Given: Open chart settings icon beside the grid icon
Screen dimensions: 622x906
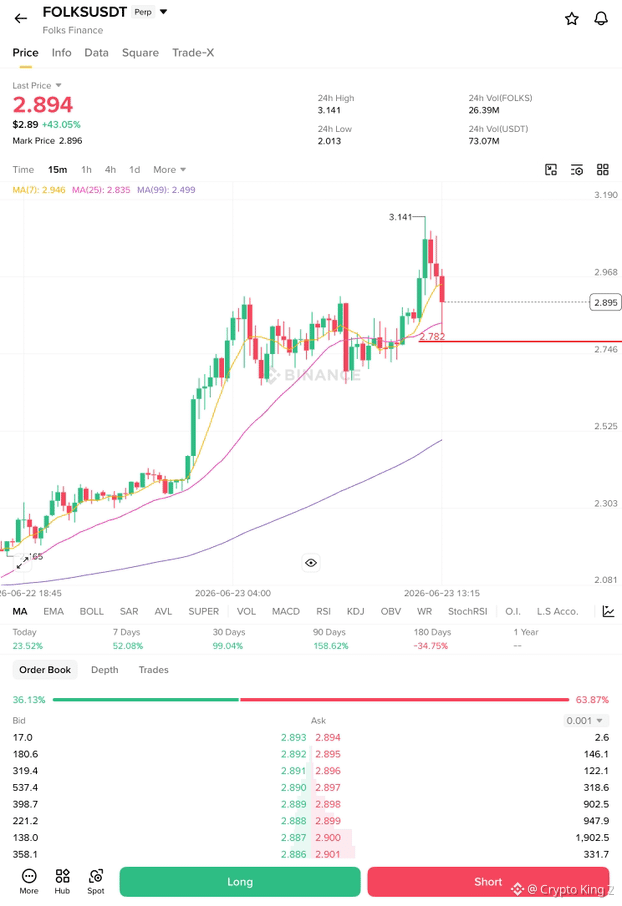Looking at the screenshot, I should pos(576,169).
